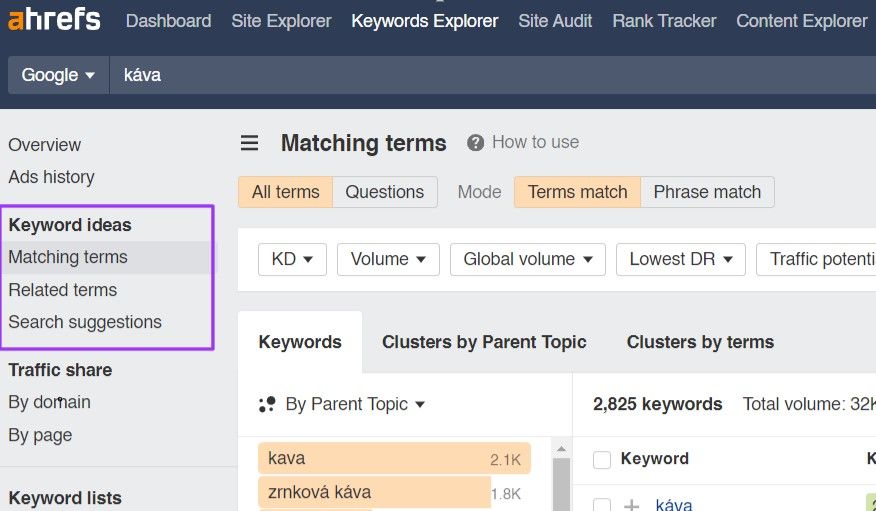Viewport: 876px width, 511px height.
Task: Select Phrase match mode
Action: [x=707, y=192]
